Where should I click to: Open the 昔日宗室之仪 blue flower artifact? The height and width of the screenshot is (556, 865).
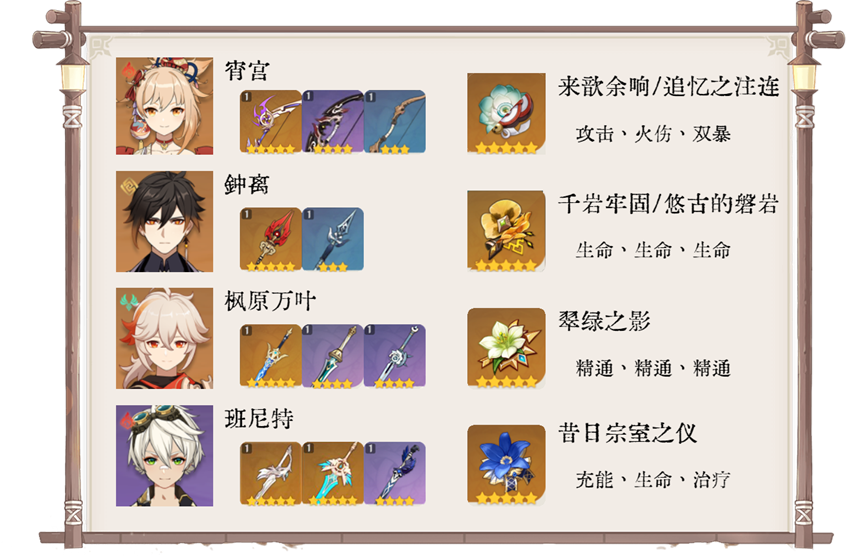click(506, 464)
